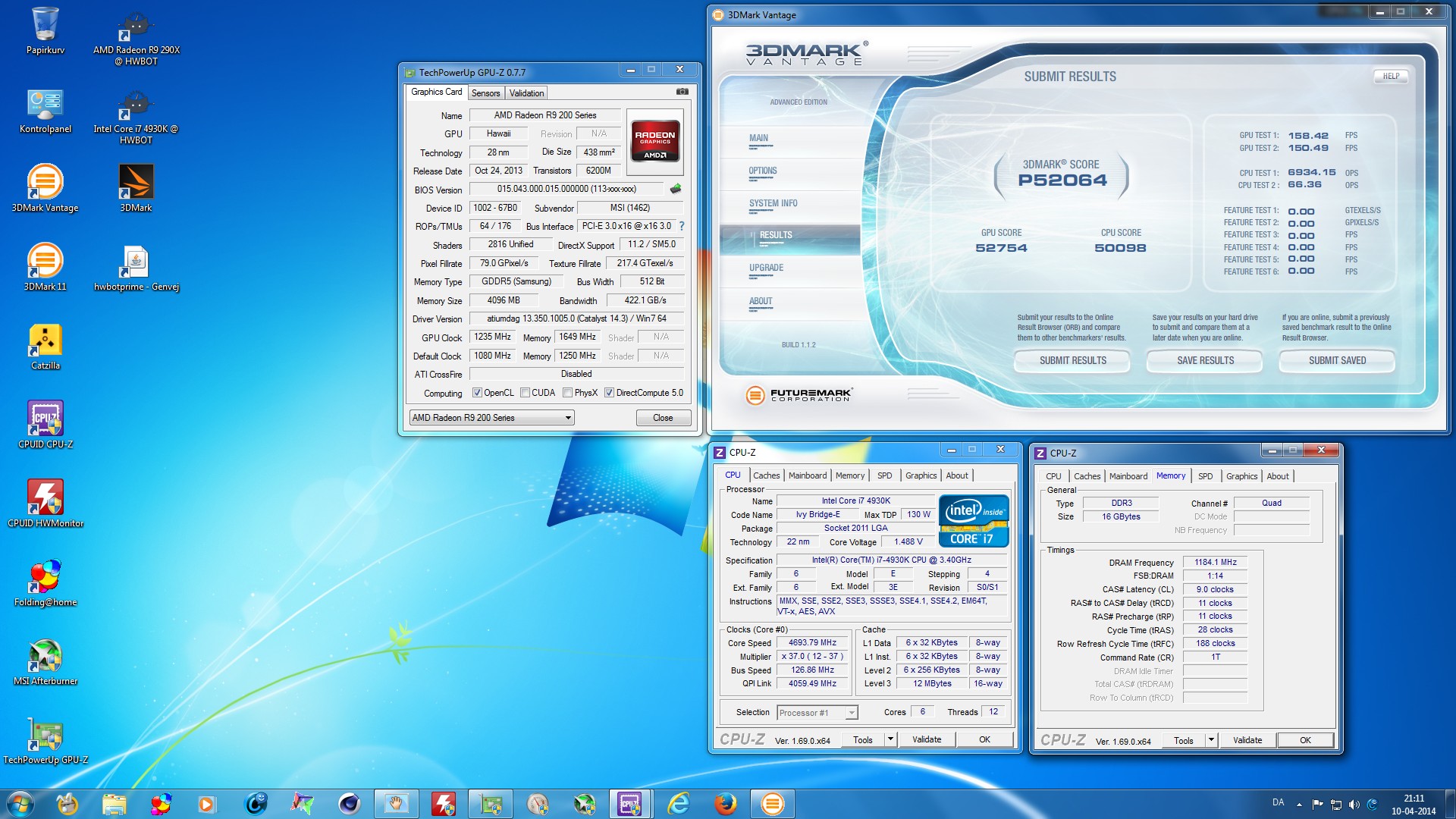
Task: Expand Tools dropdown arrow in right CPU-Z
Action: (1211, 740)
